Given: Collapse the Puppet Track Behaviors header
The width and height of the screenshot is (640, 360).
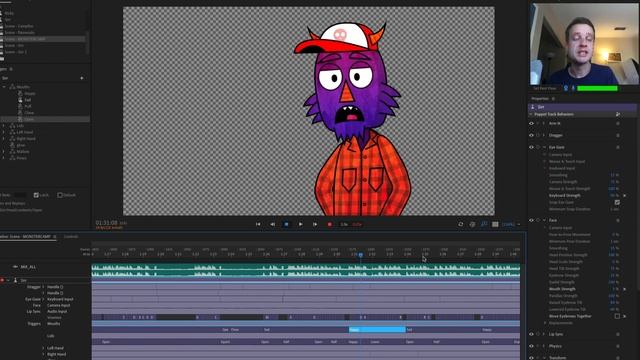Looking at the screenshot, I should click(531, 114).
